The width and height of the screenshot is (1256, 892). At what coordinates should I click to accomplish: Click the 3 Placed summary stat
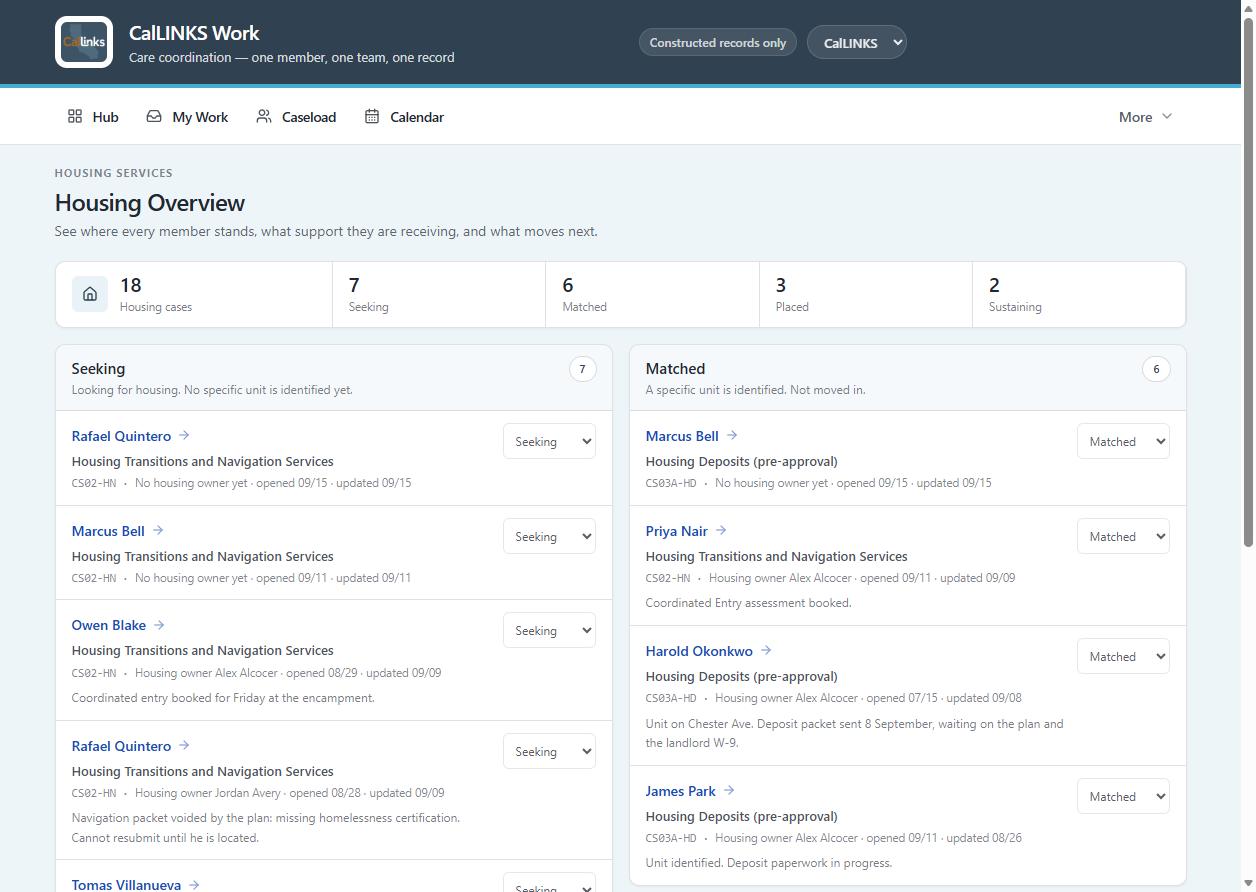[x=866, y=294]
